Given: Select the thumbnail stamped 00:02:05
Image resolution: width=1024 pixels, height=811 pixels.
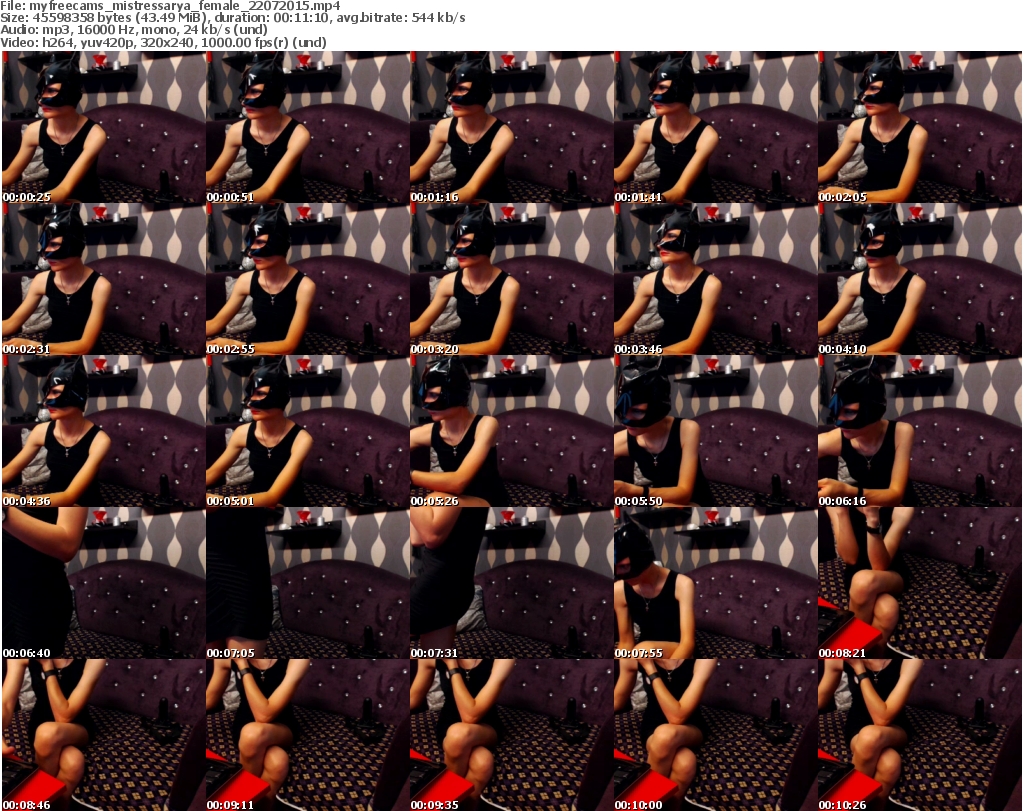Looking at the screenshot, I should [920, 127].
